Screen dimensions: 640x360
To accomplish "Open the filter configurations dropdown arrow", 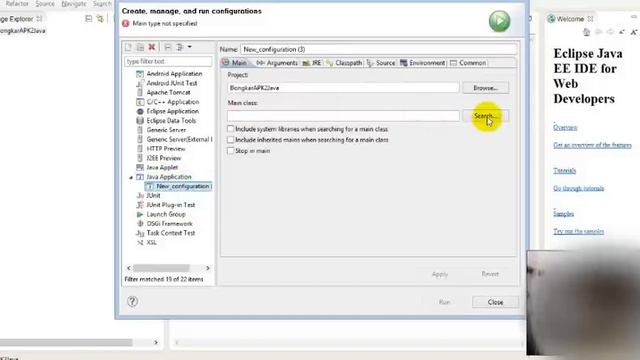I will click(x=189, y=47).
